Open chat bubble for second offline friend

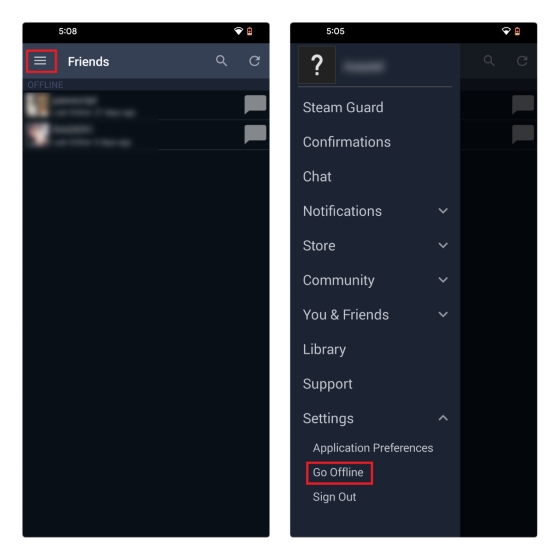(255, 134)
